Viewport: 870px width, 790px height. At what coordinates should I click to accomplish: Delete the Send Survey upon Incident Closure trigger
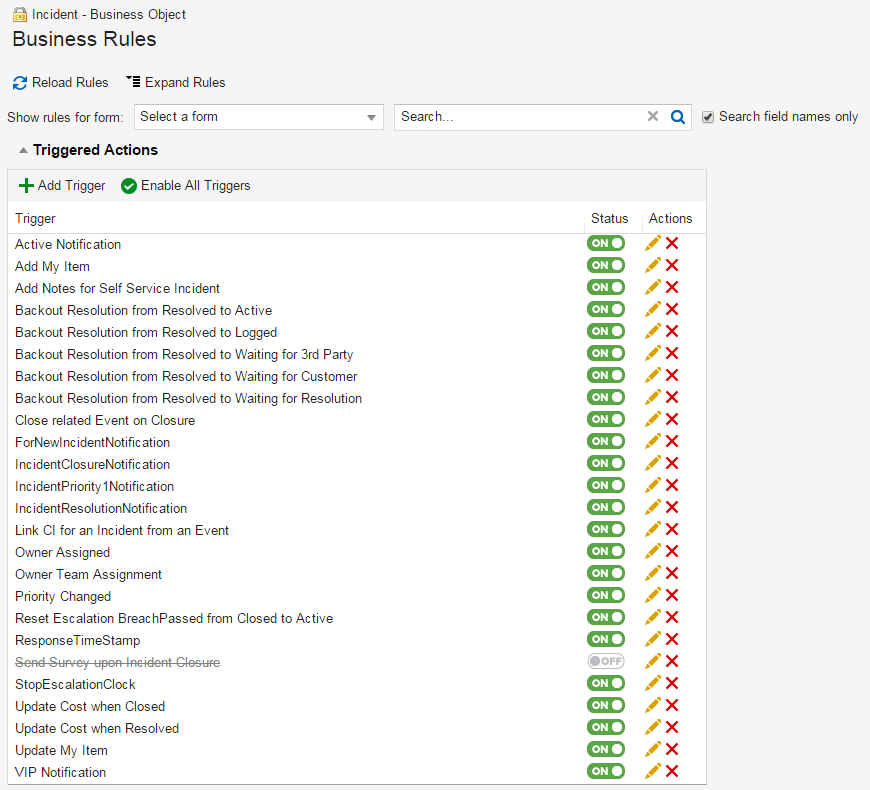(672, 661)
